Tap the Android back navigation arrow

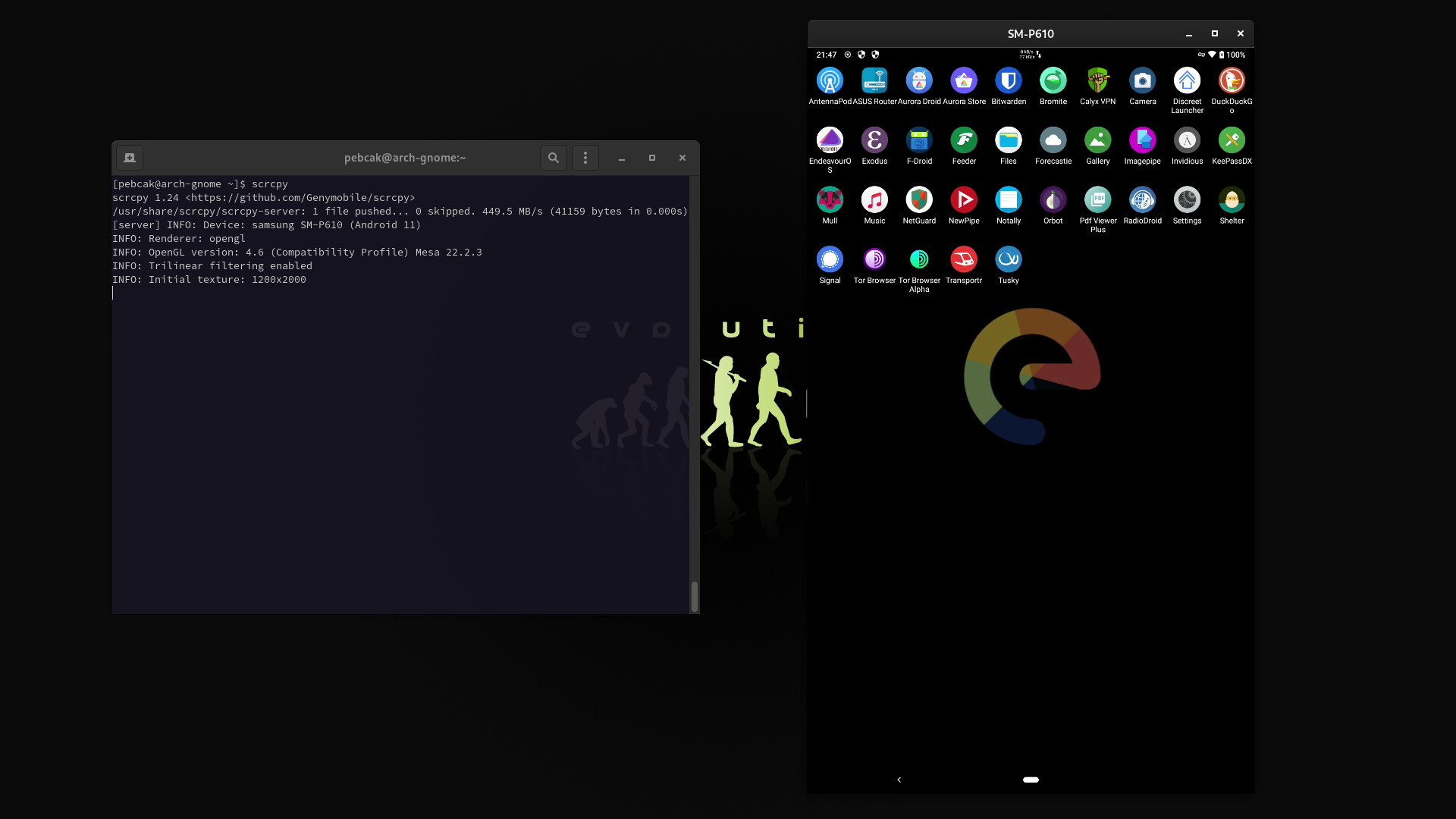(x=899, y=780)
